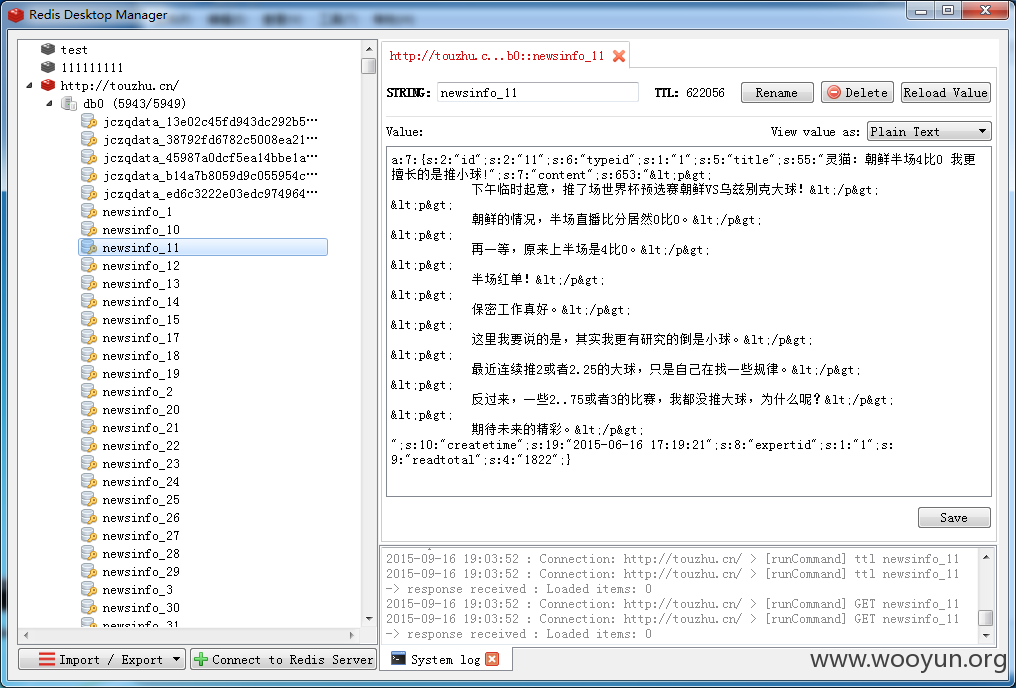Click the key tree scroll-down arrow

(x=369, y=619)
